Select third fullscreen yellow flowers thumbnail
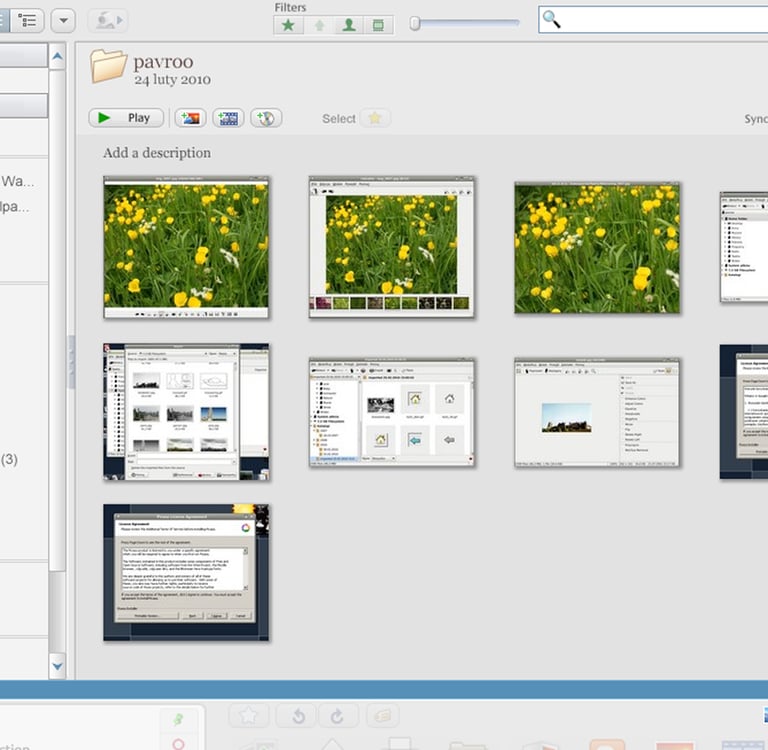Screen dimensions: 768x750 coord(597,247)
